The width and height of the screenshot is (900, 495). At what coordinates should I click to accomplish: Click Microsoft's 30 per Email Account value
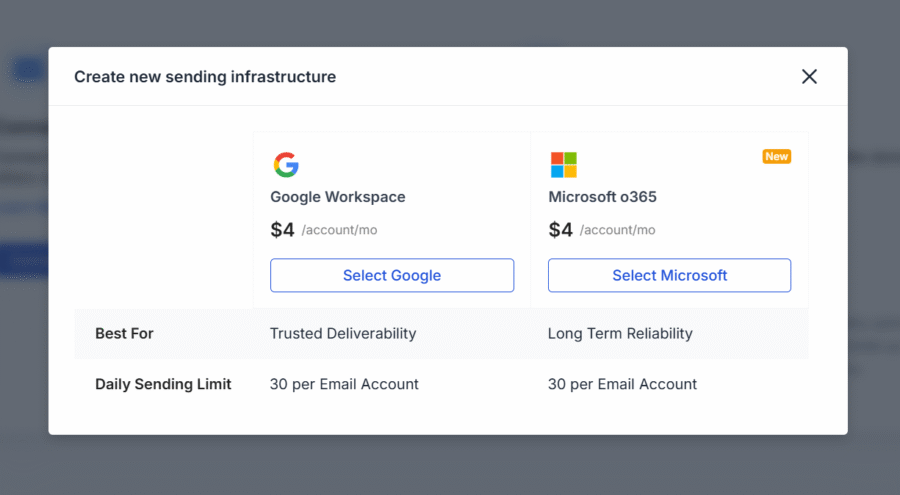point(622,384)
